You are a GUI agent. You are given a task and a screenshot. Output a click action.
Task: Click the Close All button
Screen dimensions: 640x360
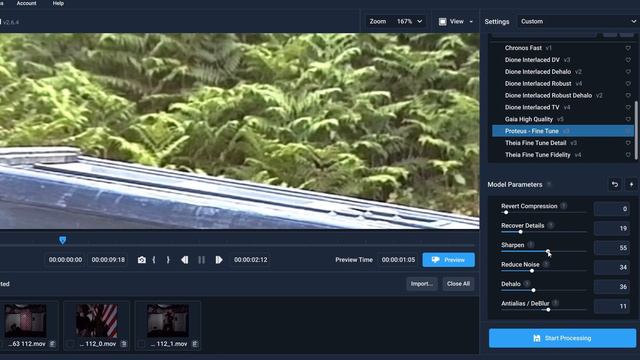pyautogui.click(x=458, y=284)
